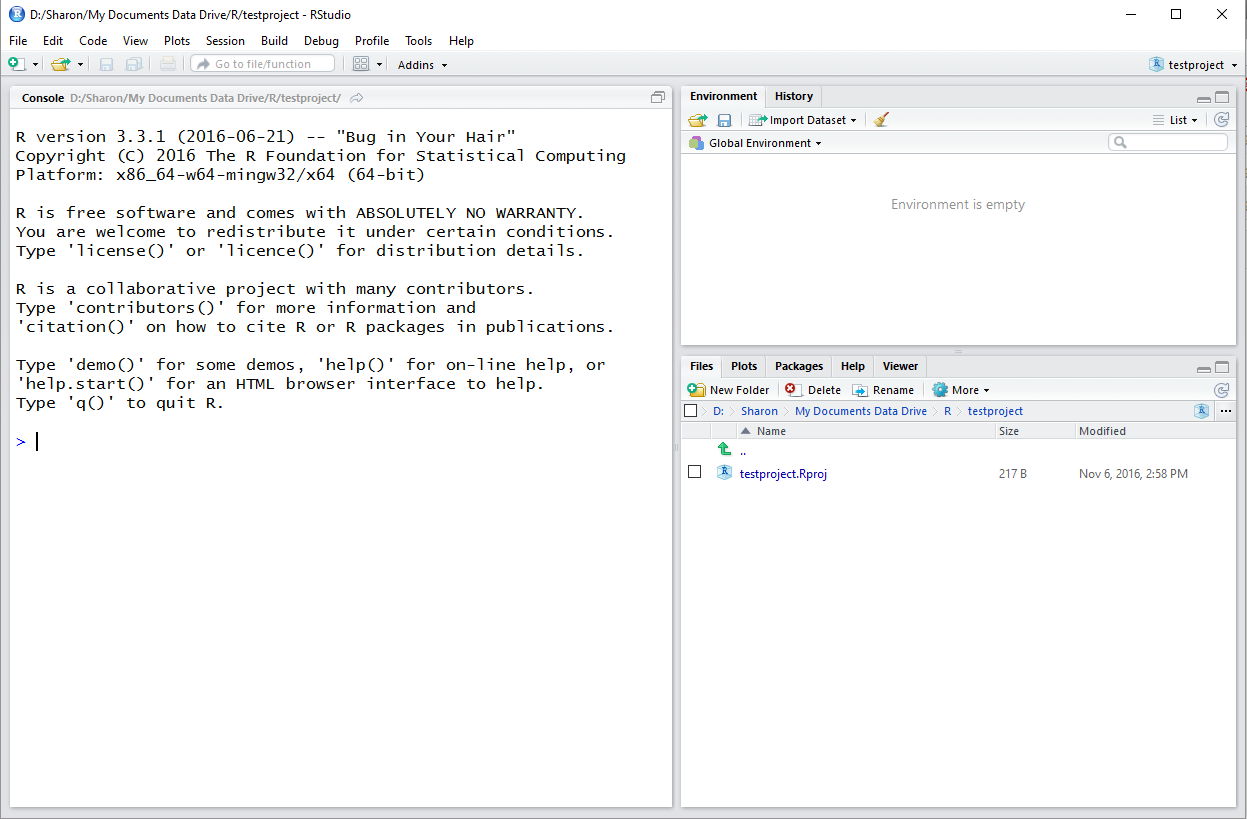Screen dimensions: 1247x819
Task: Click the Sharon breadcrumb link
Action: 759,411
